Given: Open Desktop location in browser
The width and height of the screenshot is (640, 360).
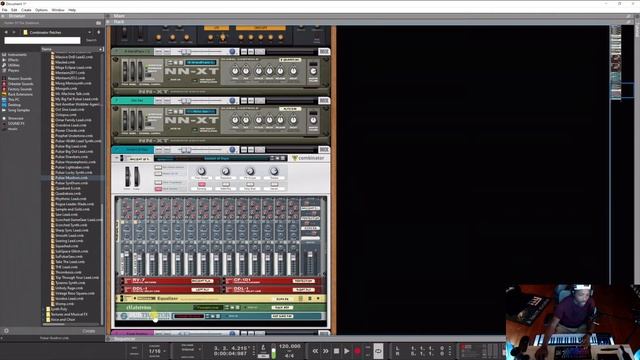Looking at the screenshot, I should pos(11,105).
